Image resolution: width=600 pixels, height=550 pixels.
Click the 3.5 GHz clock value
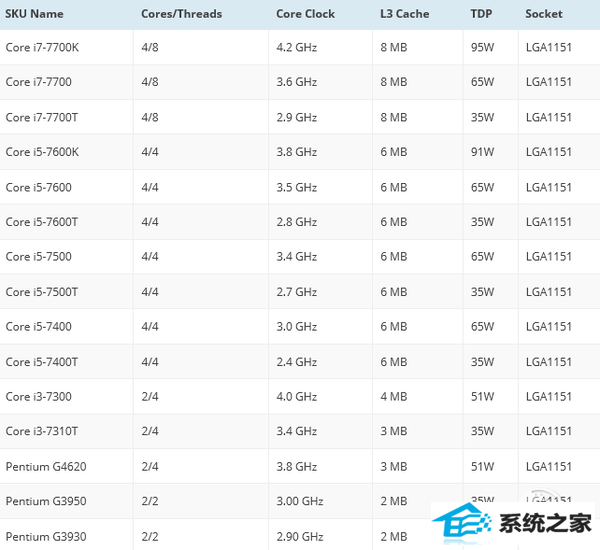pyautogui.click(x=297, y=188)
